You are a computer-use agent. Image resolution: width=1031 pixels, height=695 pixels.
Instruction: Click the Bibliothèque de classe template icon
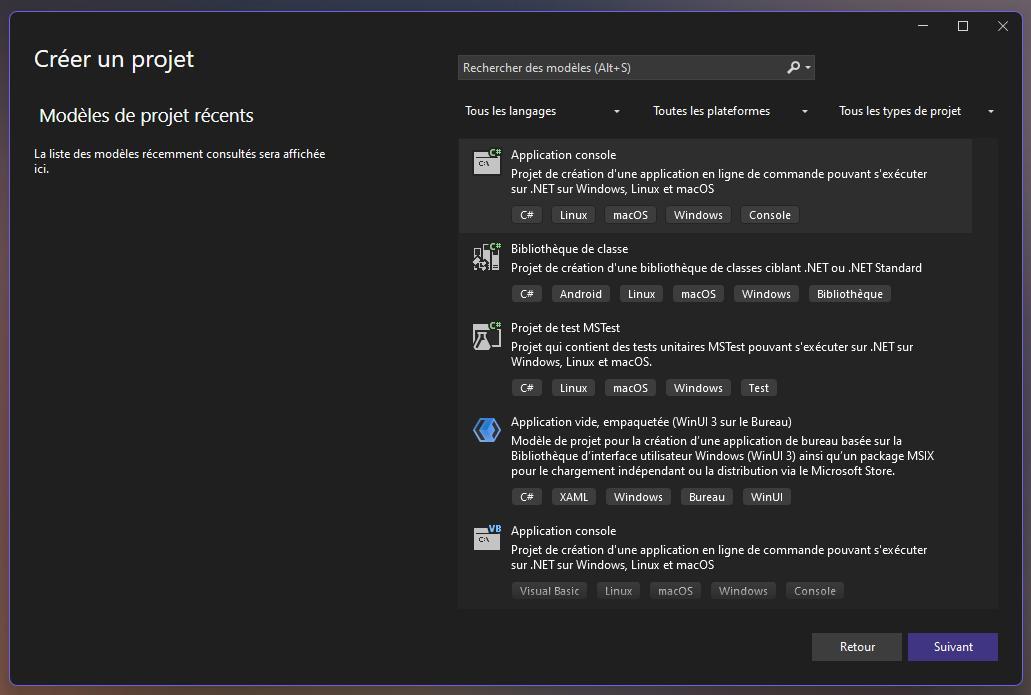(486, 256)
